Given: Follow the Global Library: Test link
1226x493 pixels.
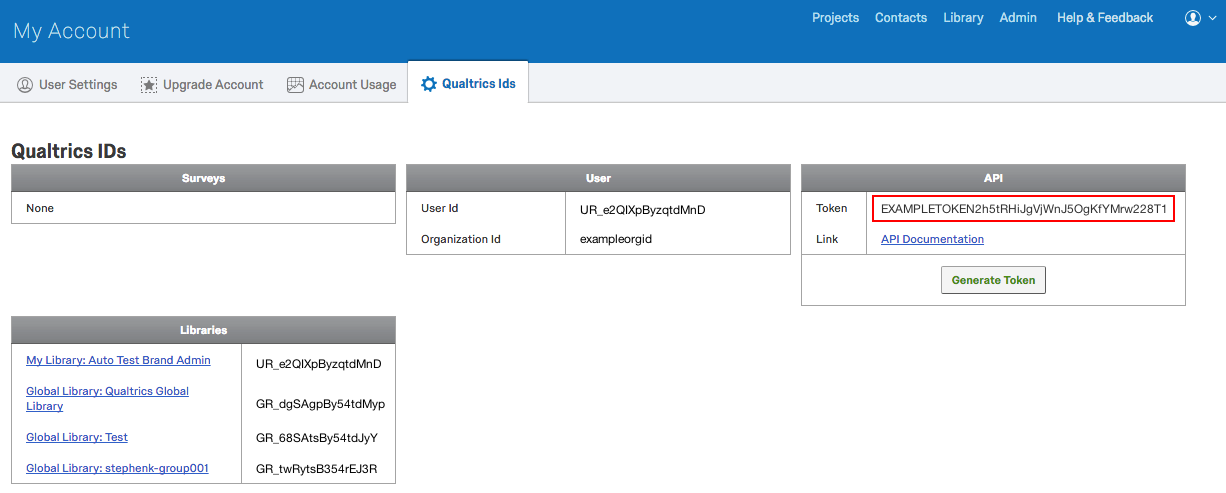Looking at the screenshot, I should [77, 437].
